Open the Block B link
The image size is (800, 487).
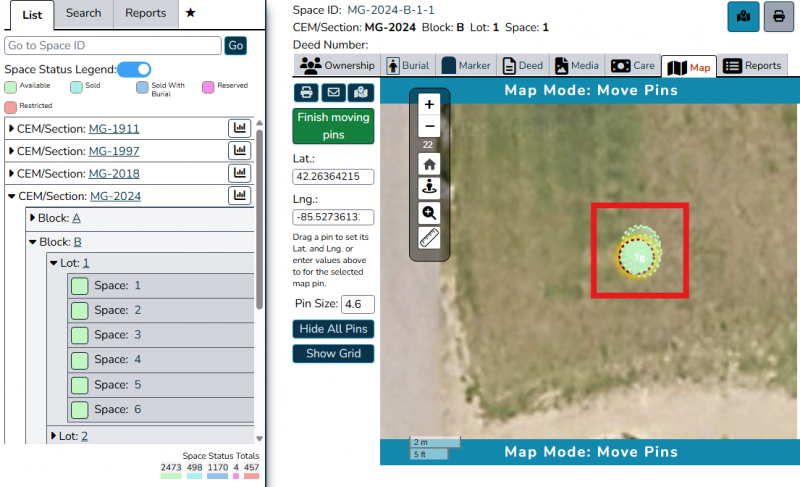pyautogui.click(x=78, y=242)
